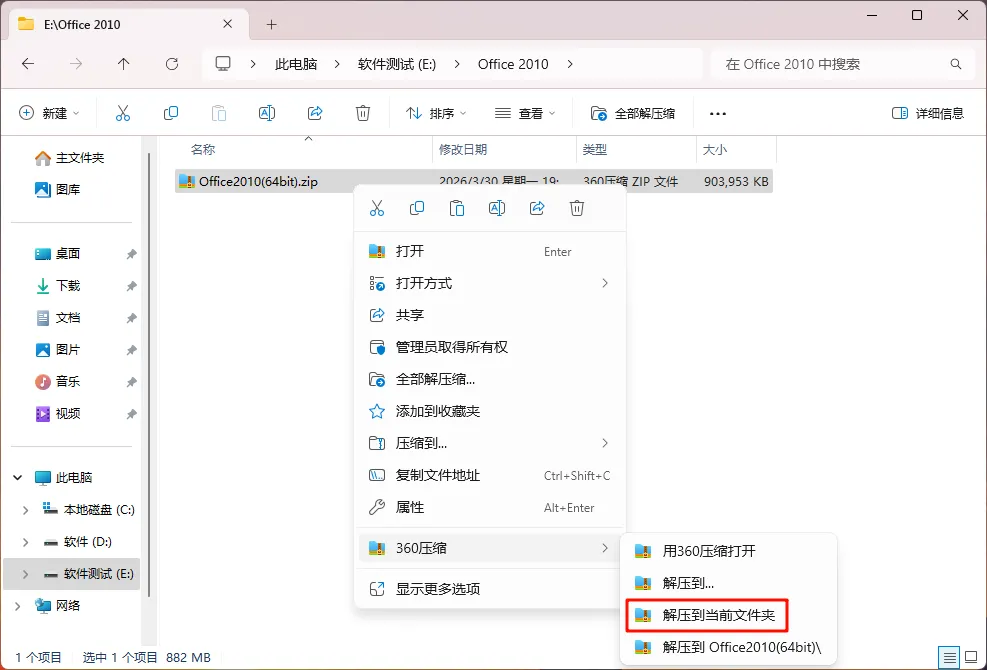Viewport: 987px width, 670px height.
Task: Open the 查看 view dropdown
Action: pyautogui.click(x=525, y=113)
